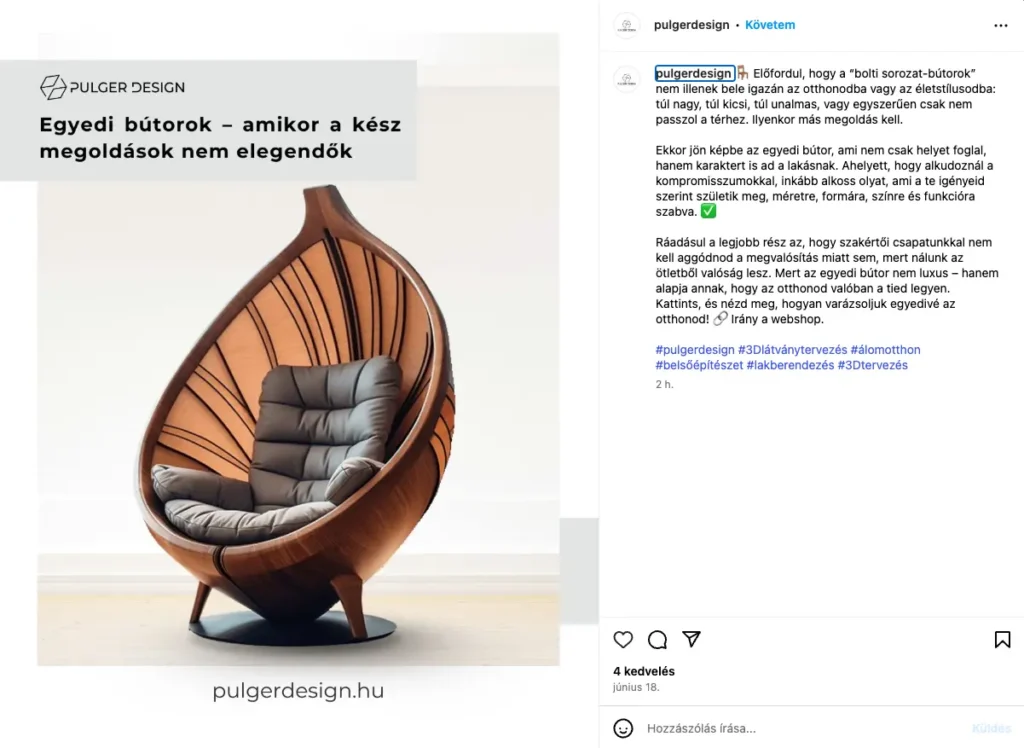Open the #pulgerdesign hashtag

click(x=695, y=350)
